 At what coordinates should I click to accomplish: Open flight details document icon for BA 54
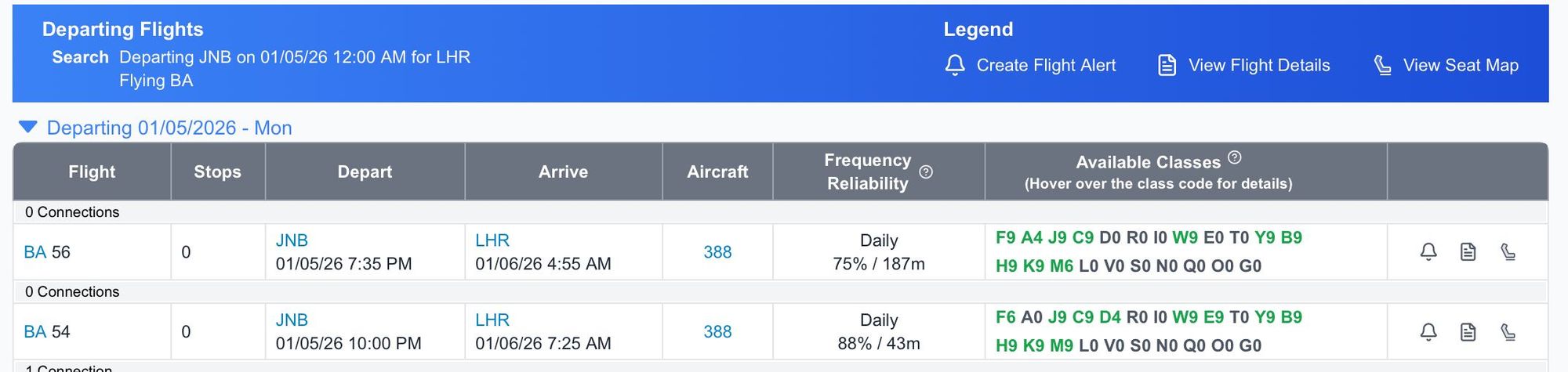tap(1468, 331)
